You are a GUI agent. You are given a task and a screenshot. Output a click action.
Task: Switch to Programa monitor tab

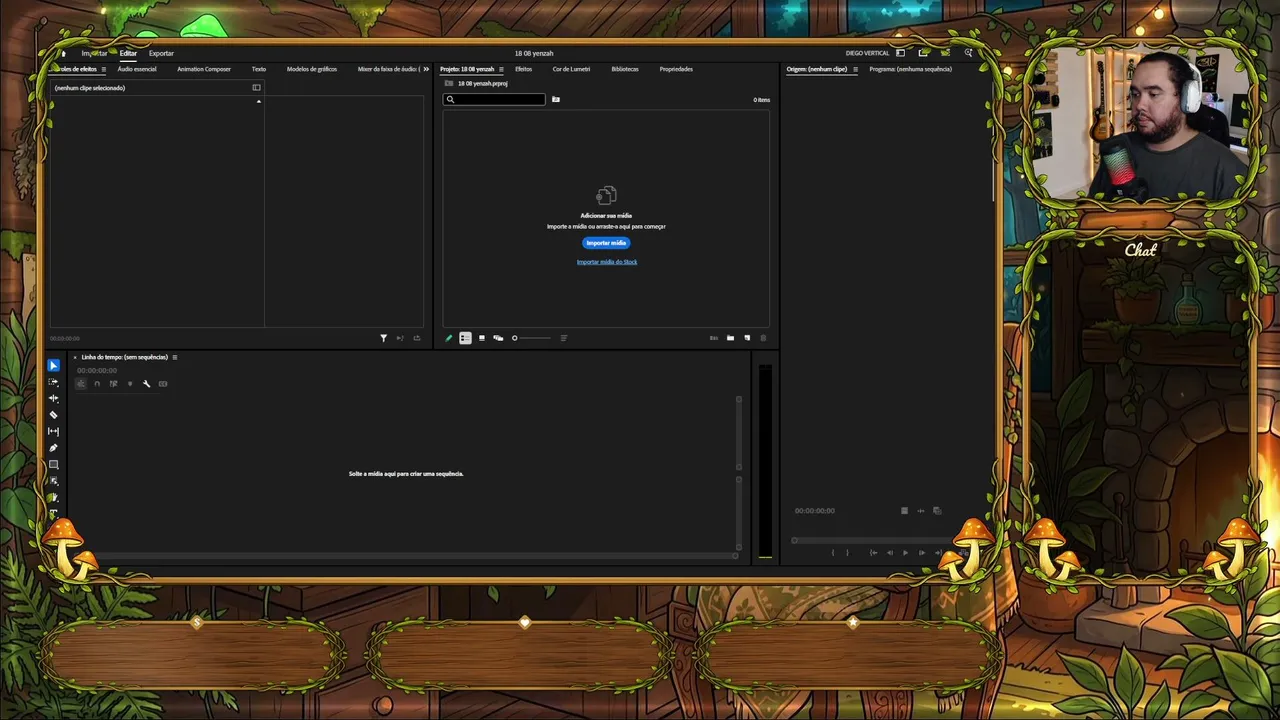coord(910,69)
